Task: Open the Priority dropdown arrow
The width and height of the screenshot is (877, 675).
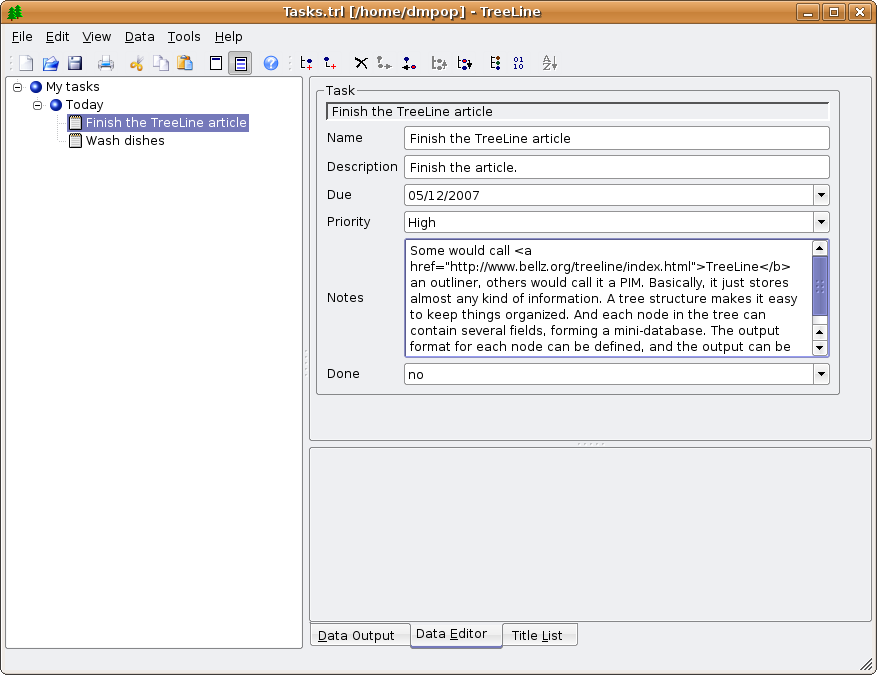Action: [x=821, y=222]
